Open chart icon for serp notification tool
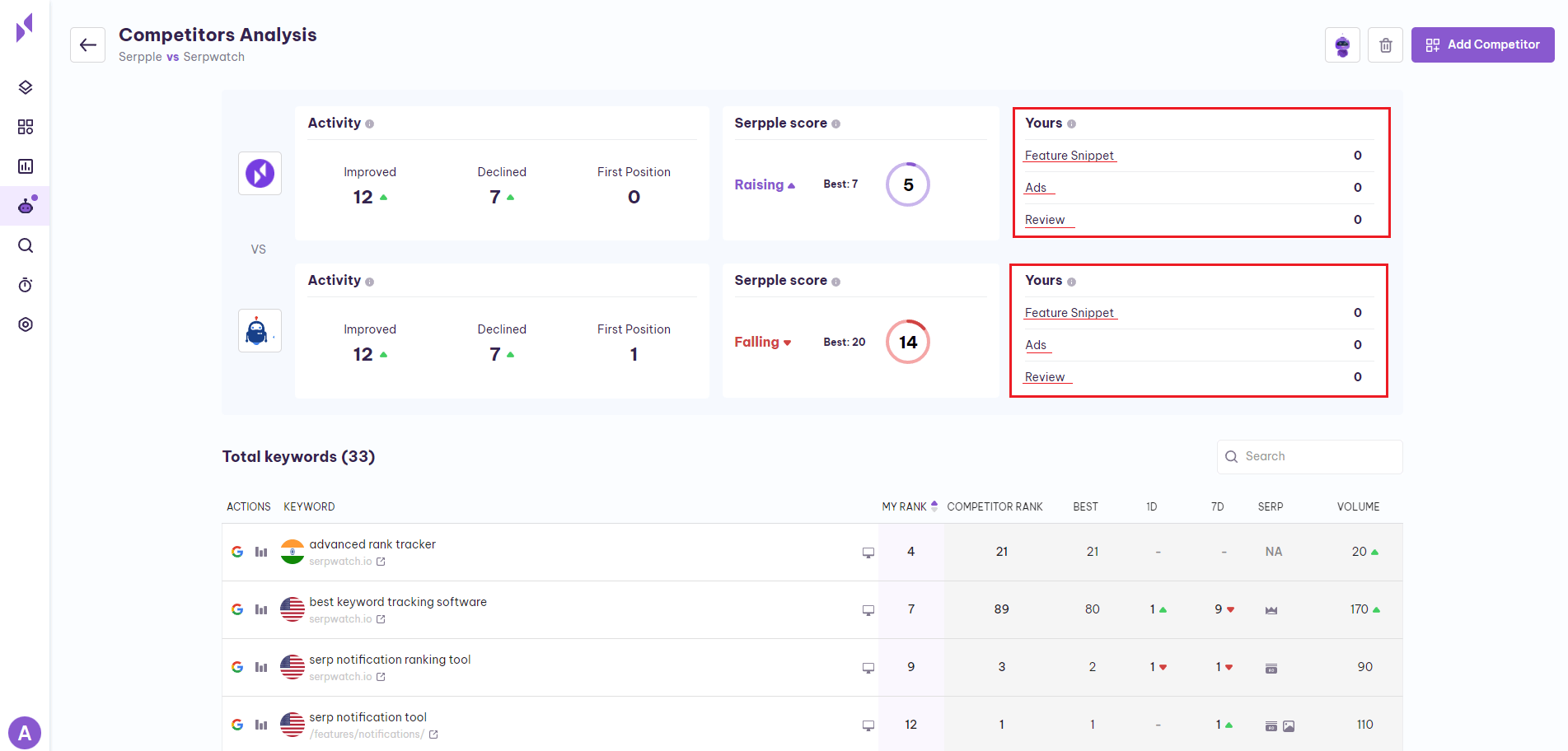Viewport: 1568px width, 751px height. coord(261,725)
